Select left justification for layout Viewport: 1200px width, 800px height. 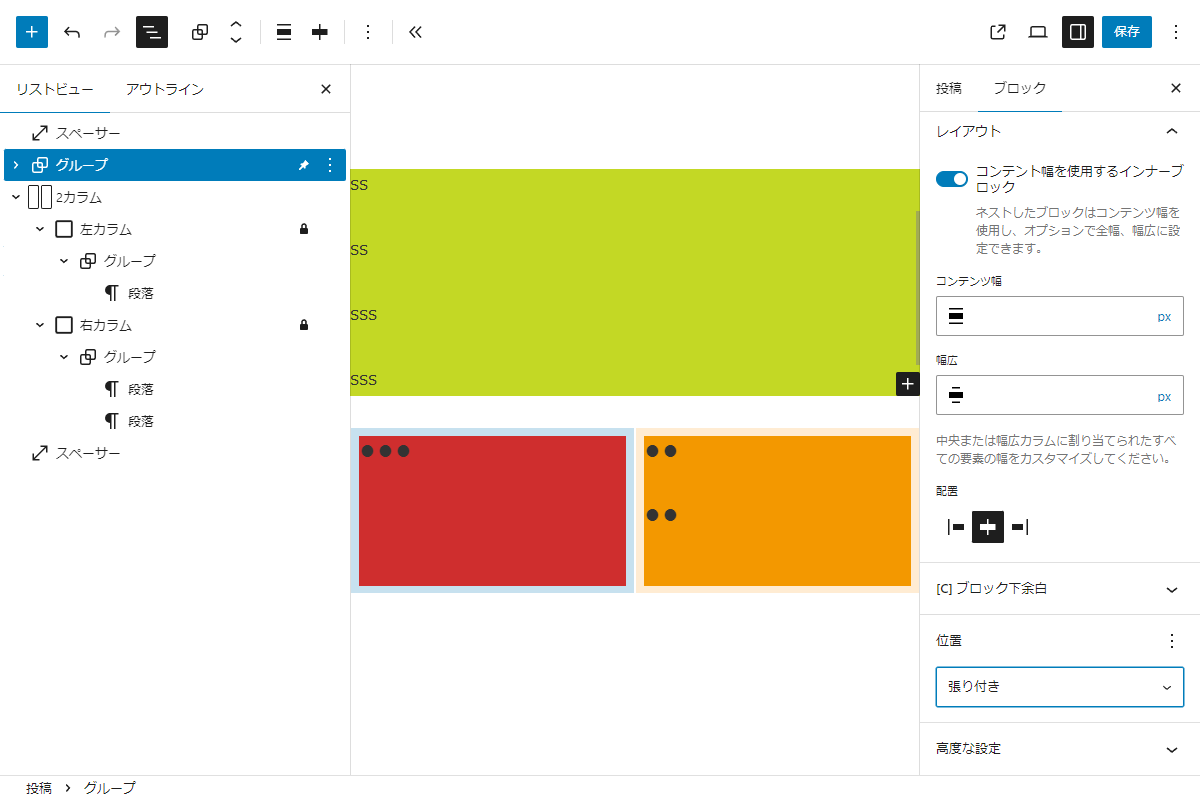957,527
